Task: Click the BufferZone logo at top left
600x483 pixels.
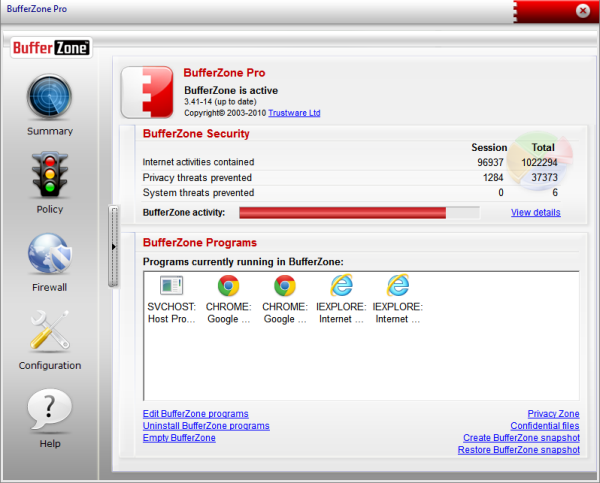Action: [51, 48]
